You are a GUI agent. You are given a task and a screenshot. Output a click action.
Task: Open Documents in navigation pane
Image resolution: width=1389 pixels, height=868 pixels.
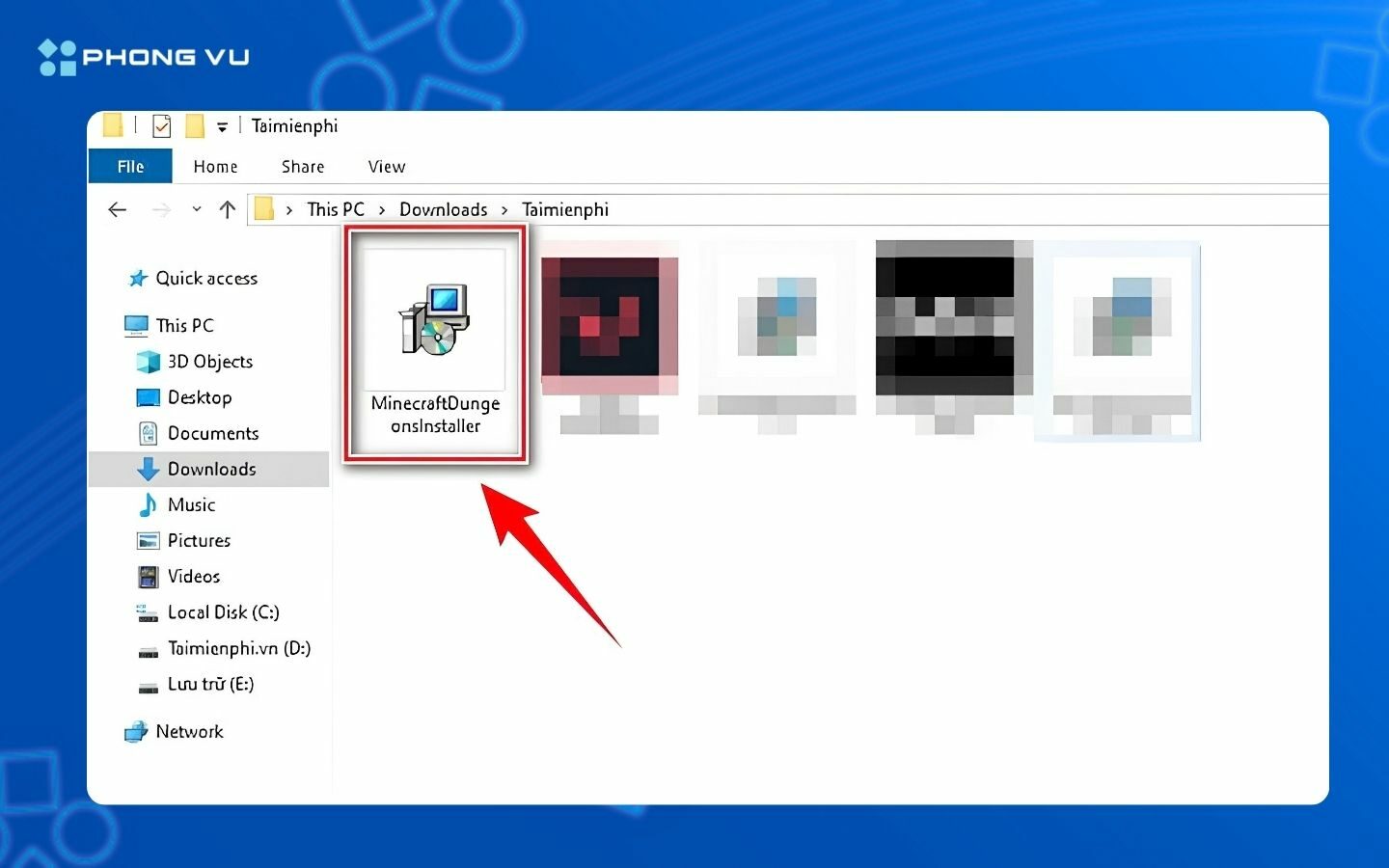213,433
